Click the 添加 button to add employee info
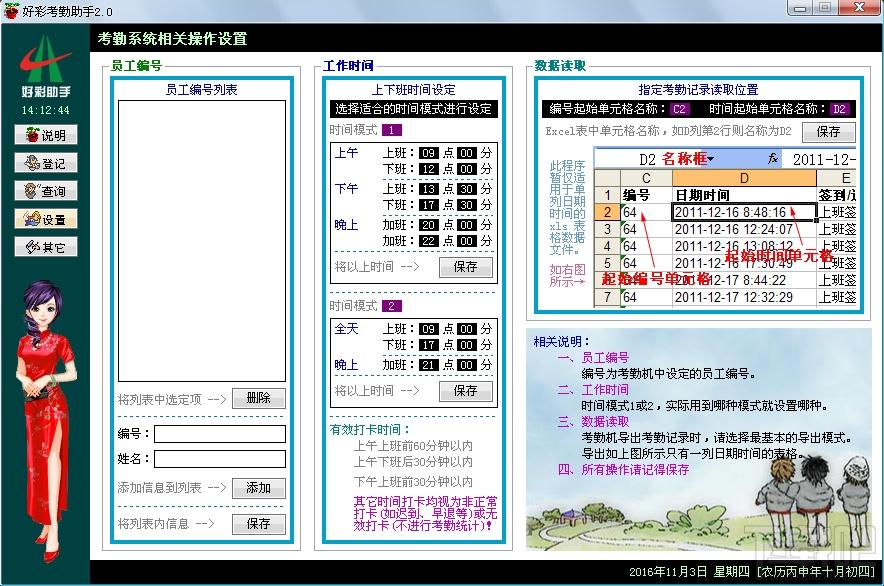The height and width of the screenshot is (586, 884). (258, 488)
